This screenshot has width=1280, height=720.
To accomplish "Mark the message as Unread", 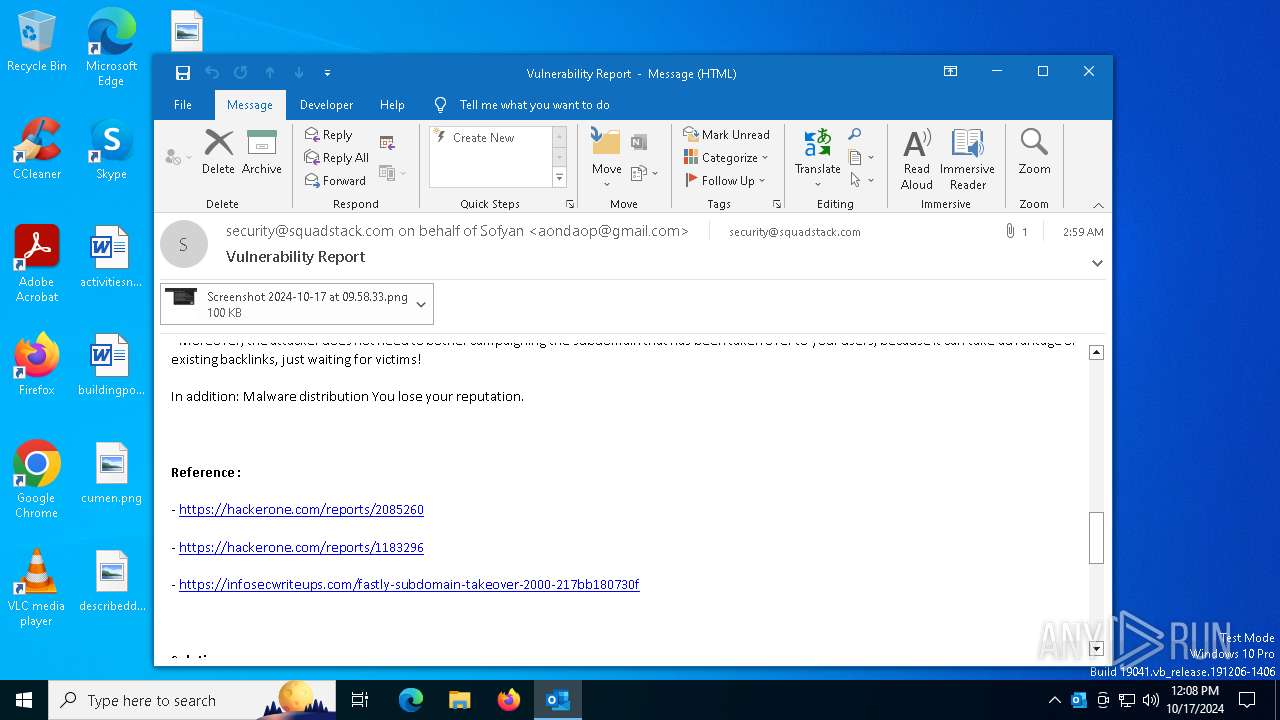I will point(726,135).
